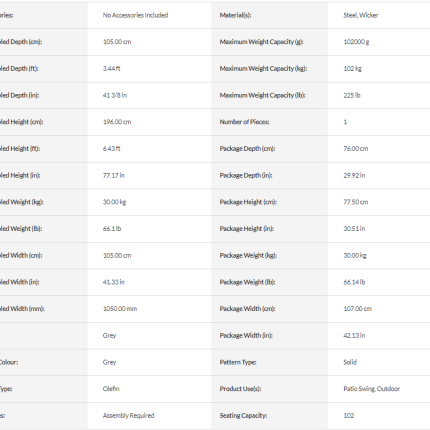Select the "Olefin" fabric type value
The image size is (430, 430).
(111, 389)
